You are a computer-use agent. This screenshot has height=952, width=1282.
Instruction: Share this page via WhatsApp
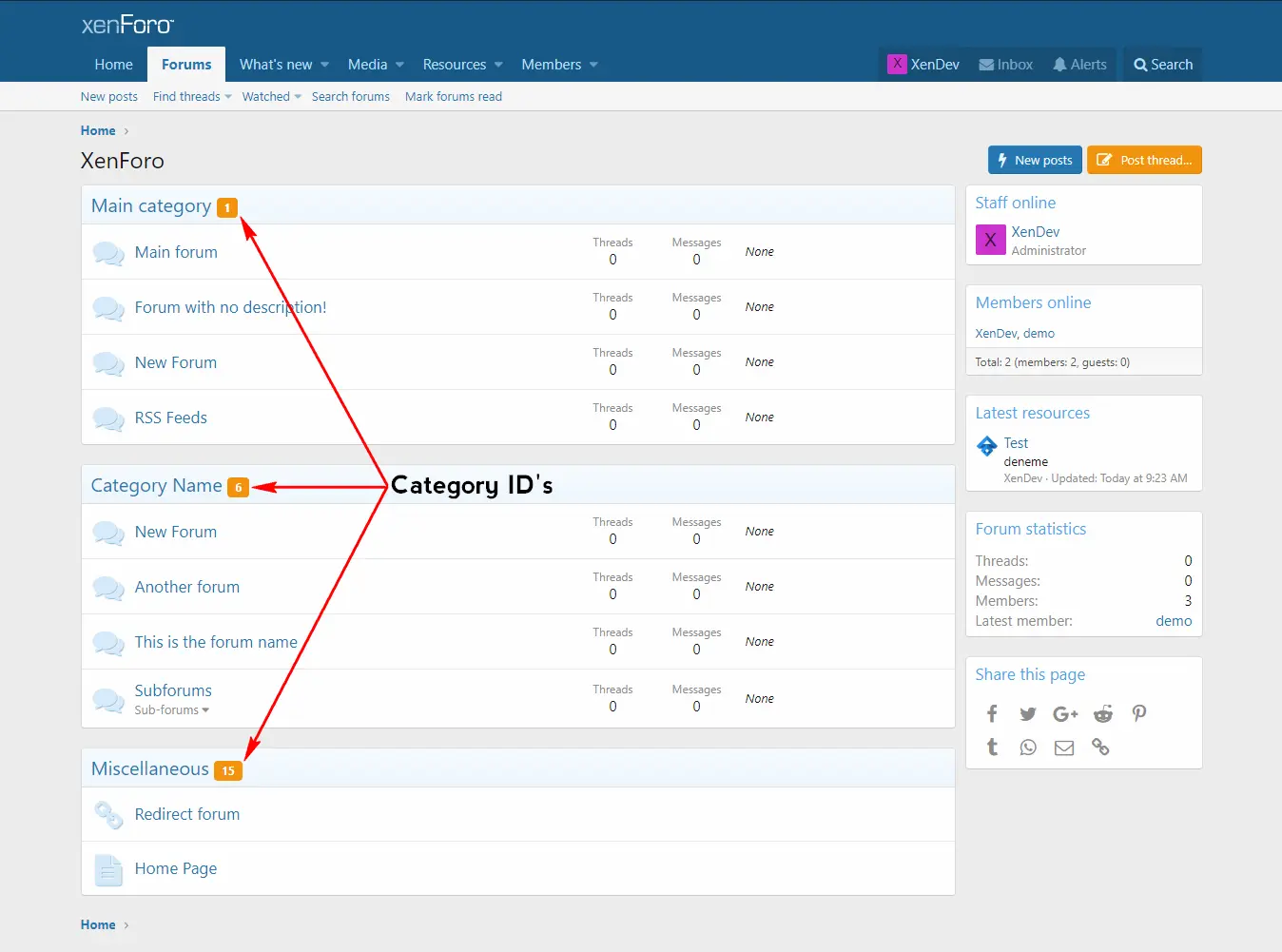pos(1028,748)
